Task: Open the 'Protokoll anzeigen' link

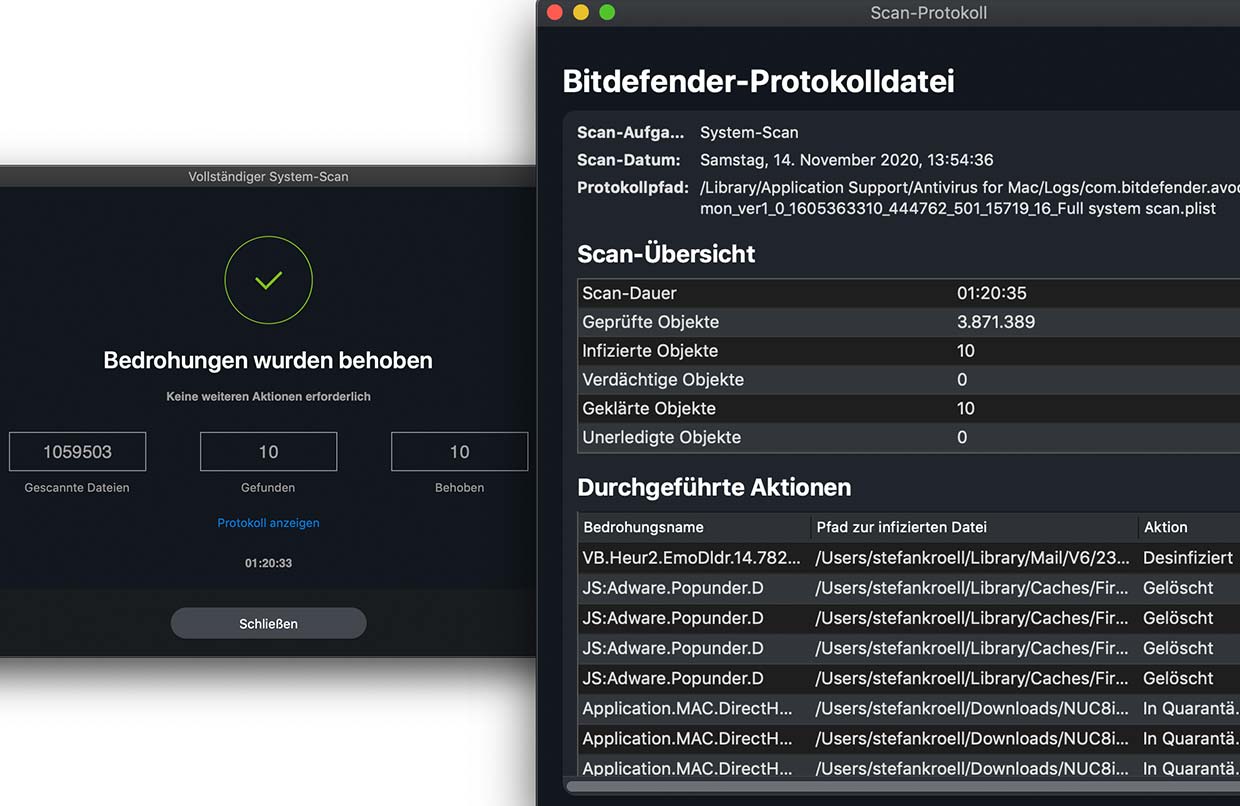Action: (x=269, y=523)
